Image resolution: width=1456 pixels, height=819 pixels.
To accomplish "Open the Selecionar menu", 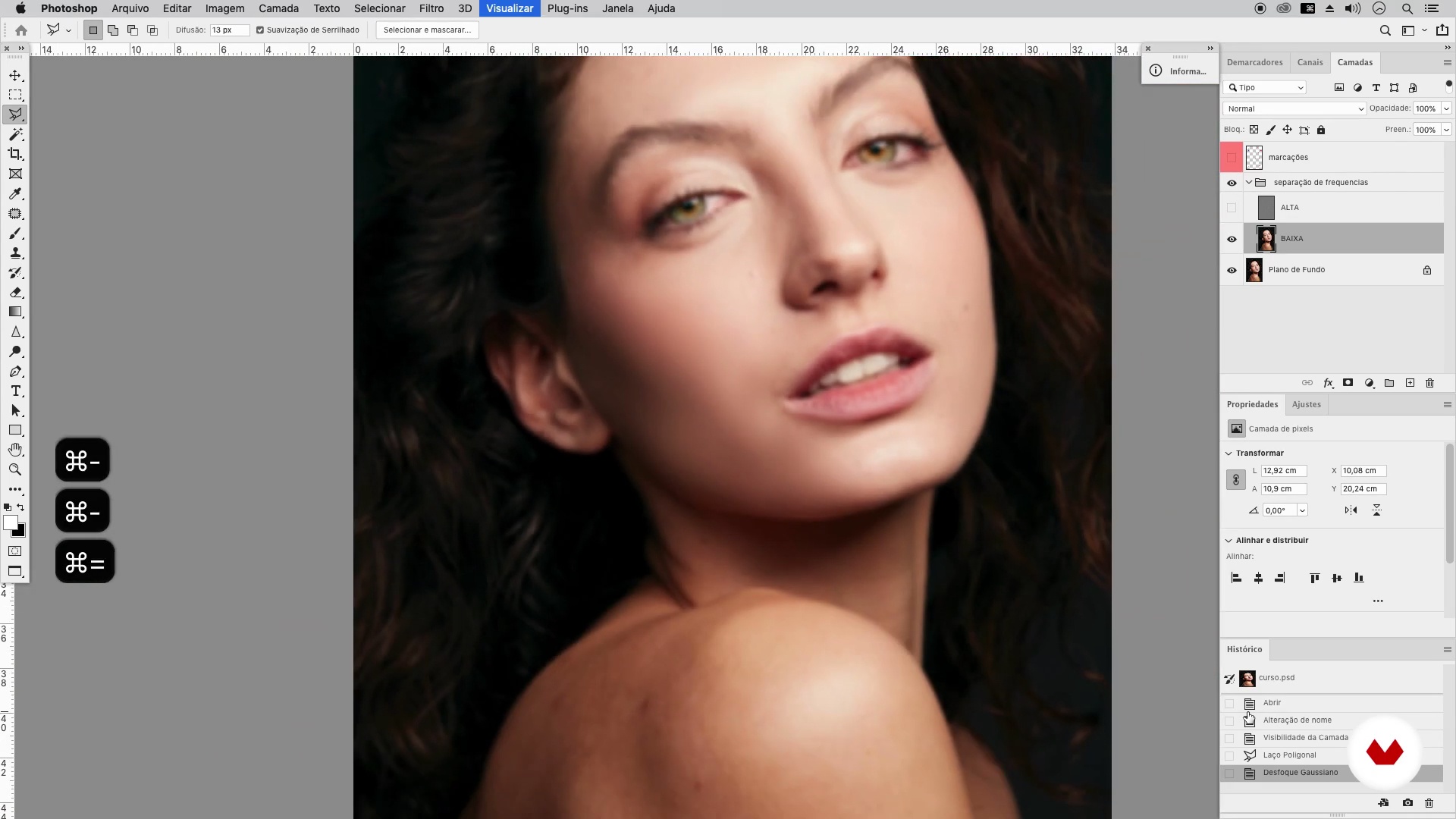I will click(379, 8).
